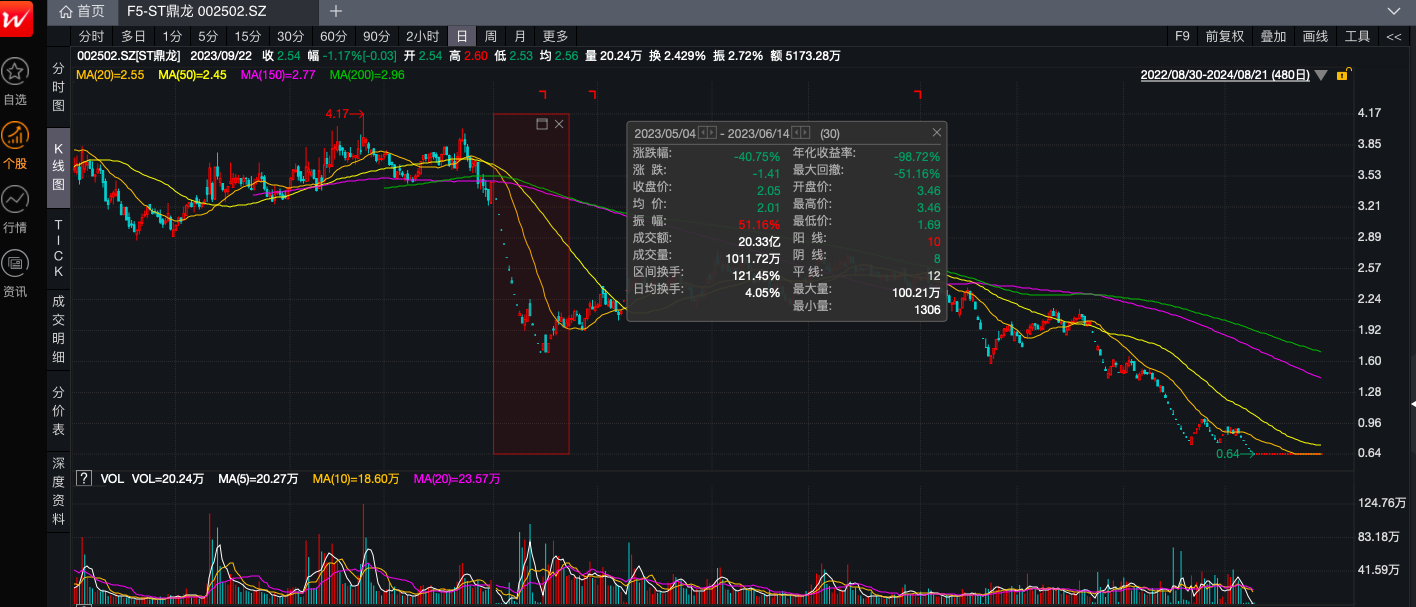Click the red Wind logo icon
Image resolution: width=1416 pixels, height=607 pixels.
pos(16,18)
